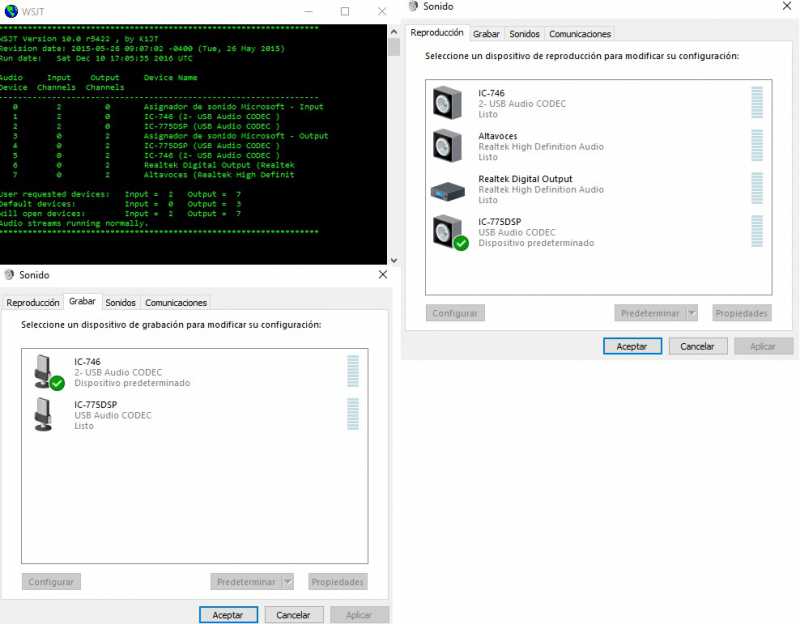Switch to Grabar tab in the right Sonido window
Viewport: 800px width, 624px height.
[x=486, y=34]
